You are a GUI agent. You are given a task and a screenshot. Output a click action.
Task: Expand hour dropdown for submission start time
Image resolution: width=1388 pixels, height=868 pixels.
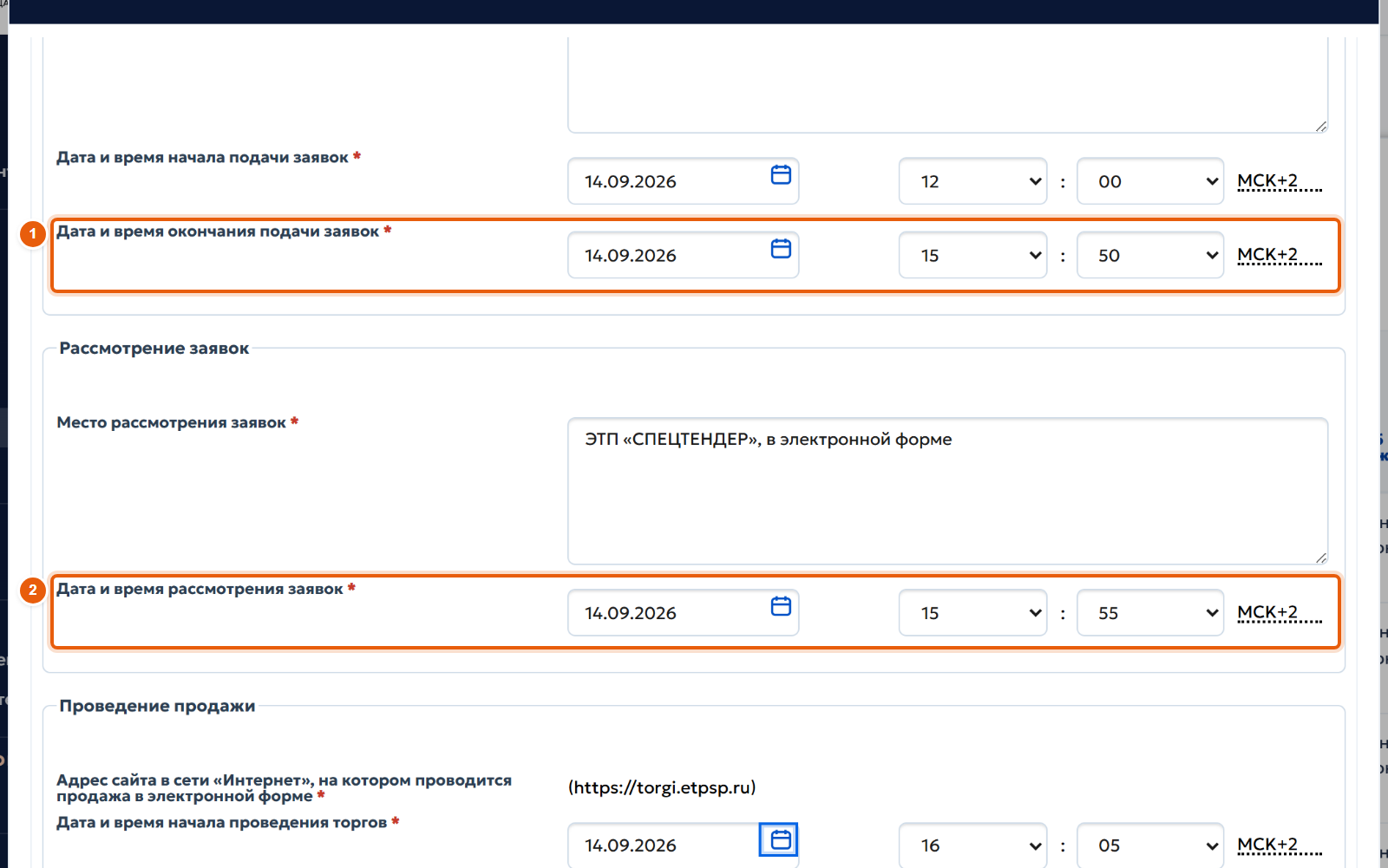click(972, 181)
